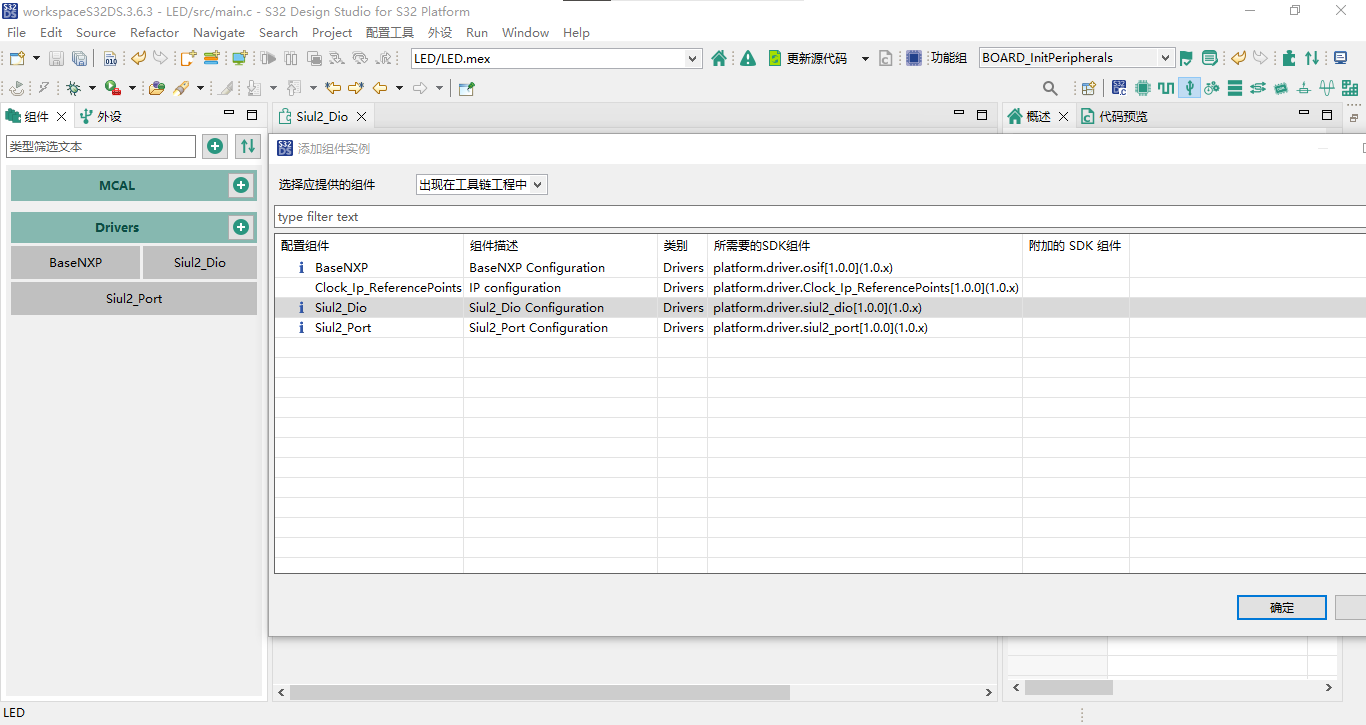
Task: Open the Navigate menu
Action: pos(219,32)
